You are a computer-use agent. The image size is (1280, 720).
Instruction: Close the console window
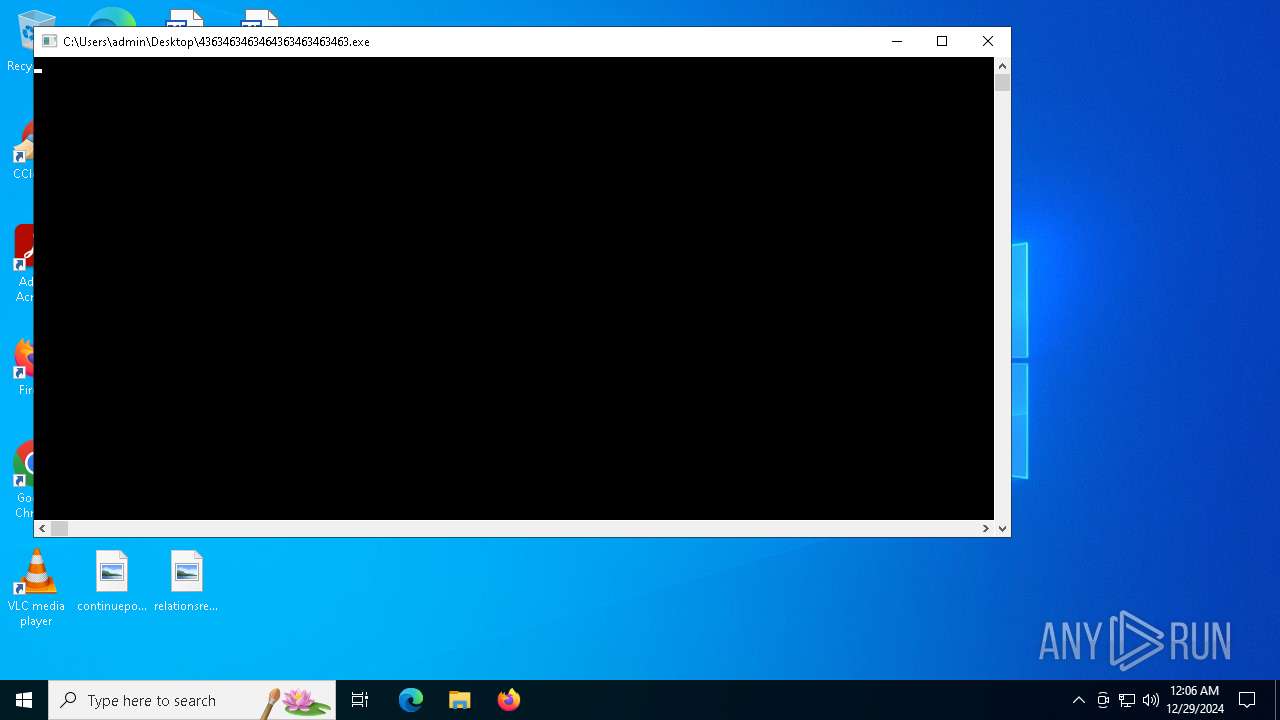coord(988,41)
